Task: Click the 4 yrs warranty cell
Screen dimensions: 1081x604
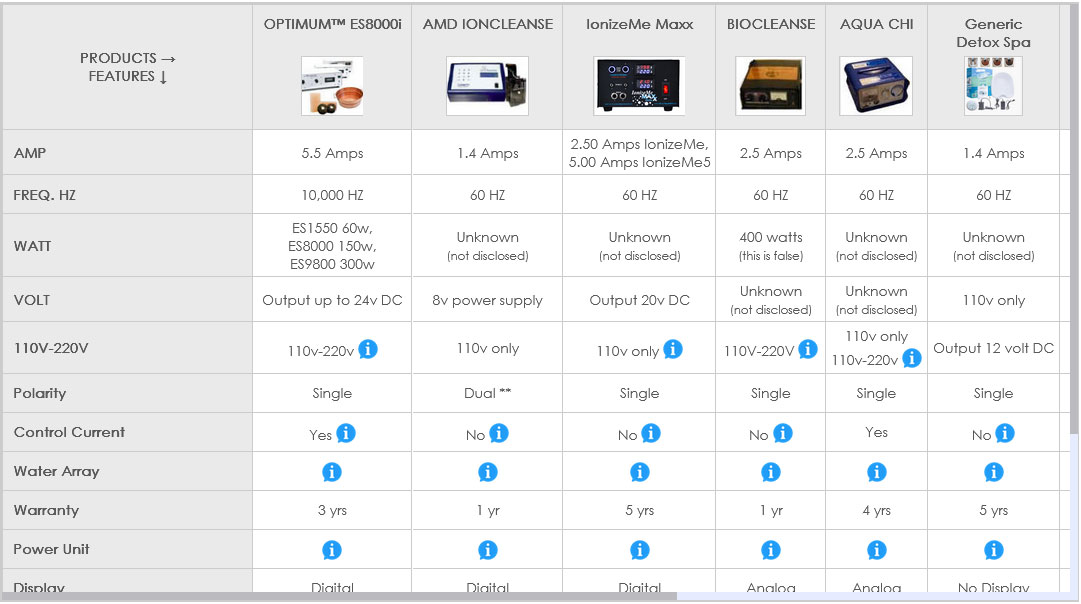Action: (876, 510)
